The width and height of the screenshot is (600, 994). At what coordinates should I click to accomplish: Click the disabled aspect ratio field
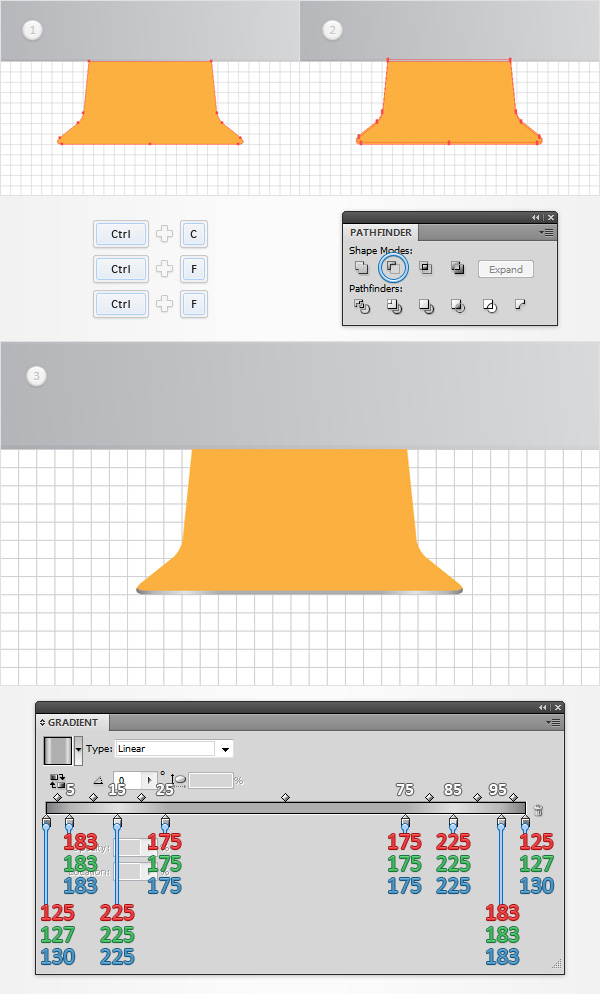point(211,780)
